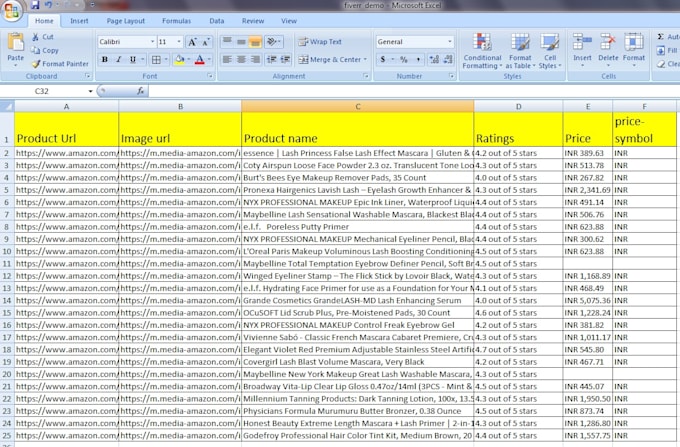Apply comma style
The height and width of the screenshot is (447, 680).
pos(418,59)
